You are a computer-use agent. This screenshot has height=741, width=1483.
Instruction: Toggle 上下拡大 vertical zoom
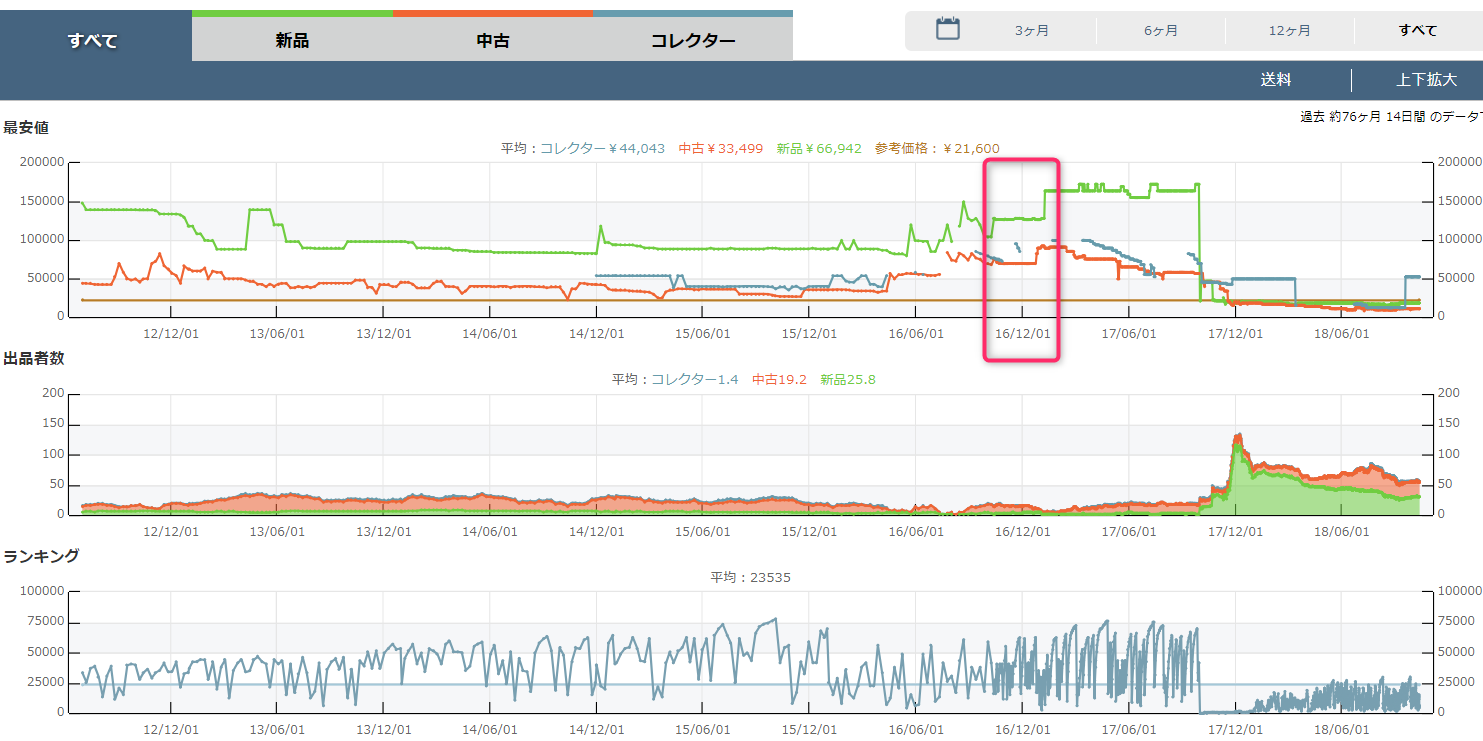(1426, 80)
